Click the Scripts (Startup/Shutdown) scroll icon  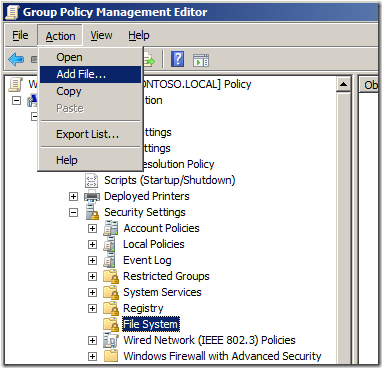coord(92,180)
